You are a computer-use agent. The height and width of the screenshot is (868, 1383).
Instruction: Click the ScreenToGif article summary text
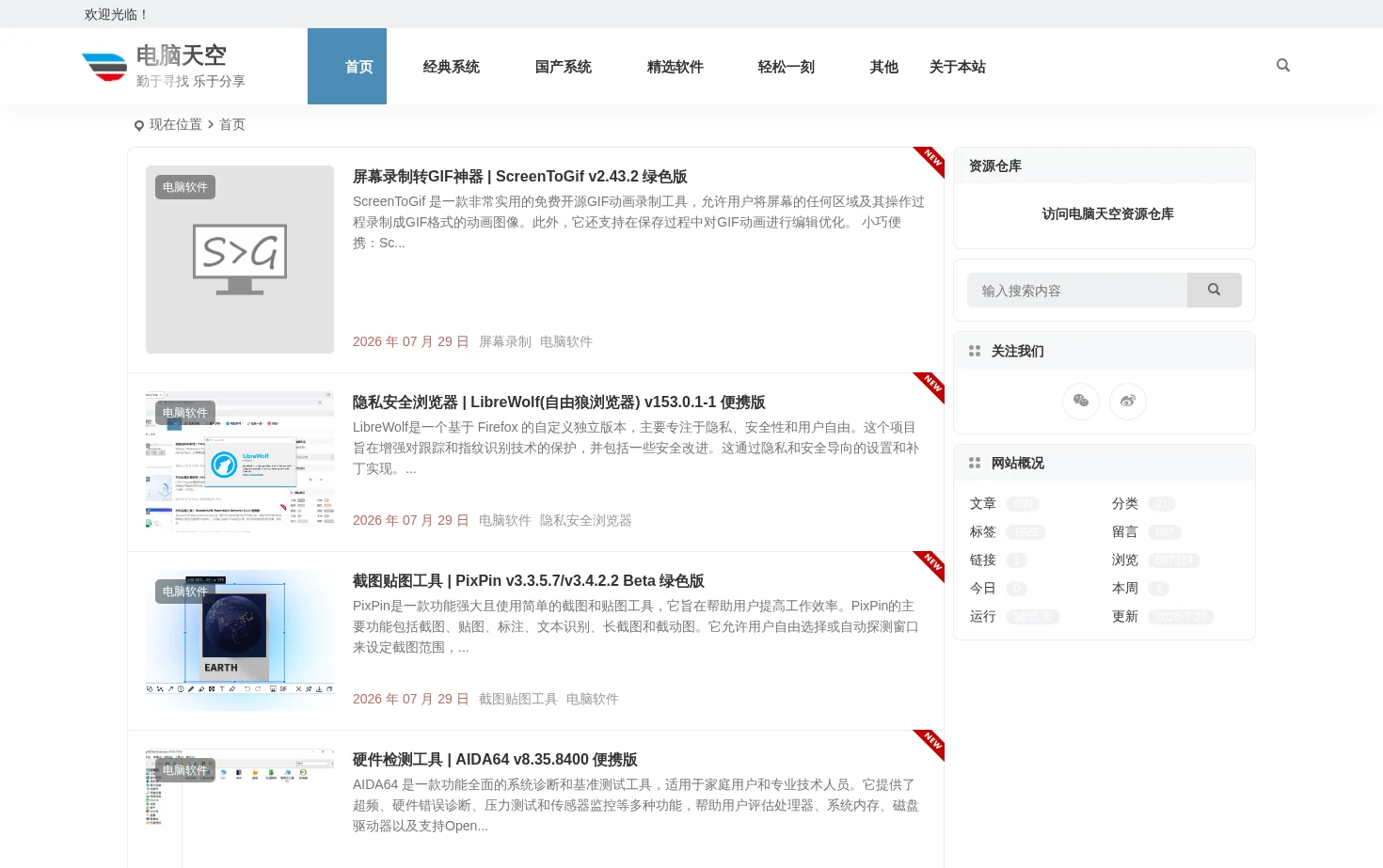click(639, 222)
